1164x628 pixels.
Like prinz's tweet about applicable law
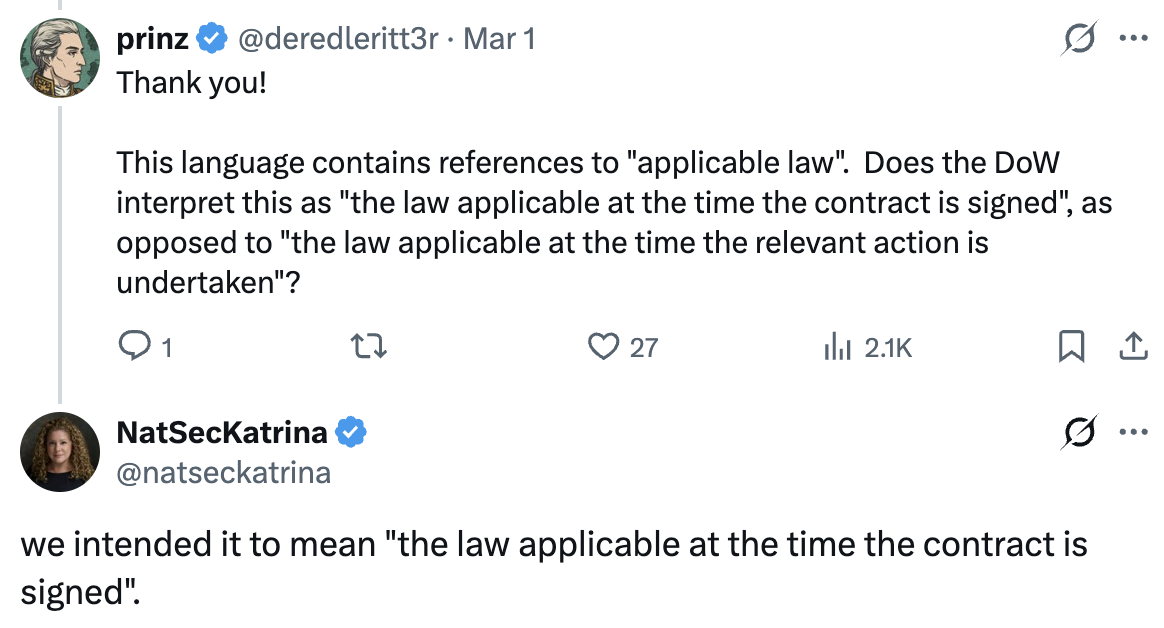click(603, 347)
